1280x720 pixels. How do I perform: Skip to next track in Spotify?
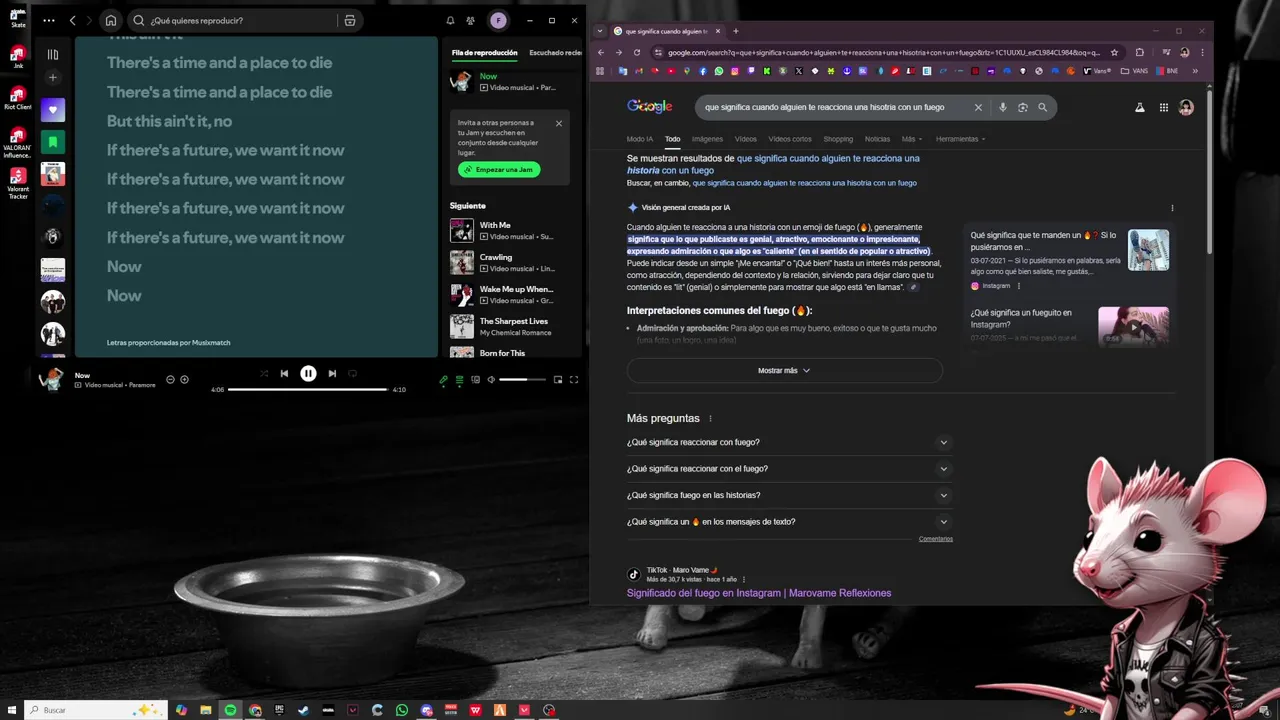(332, 373)
